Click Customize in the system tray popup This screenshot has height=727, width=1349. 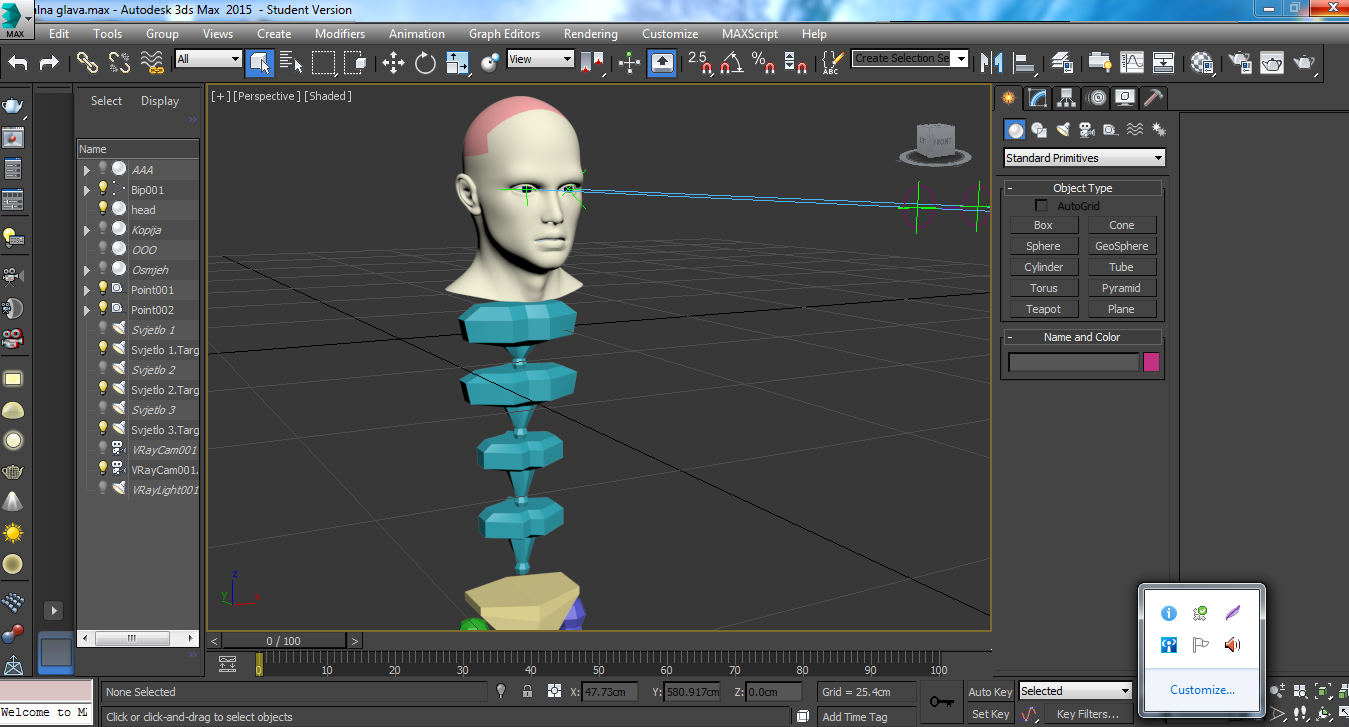[1202, 690]
